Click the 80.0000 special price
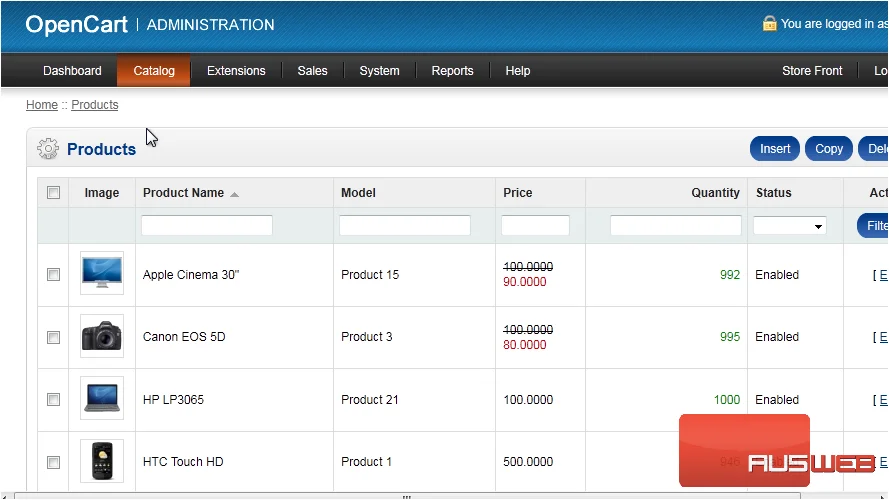The width and height of the screenshot is (889, 500). tap(524, 345)
